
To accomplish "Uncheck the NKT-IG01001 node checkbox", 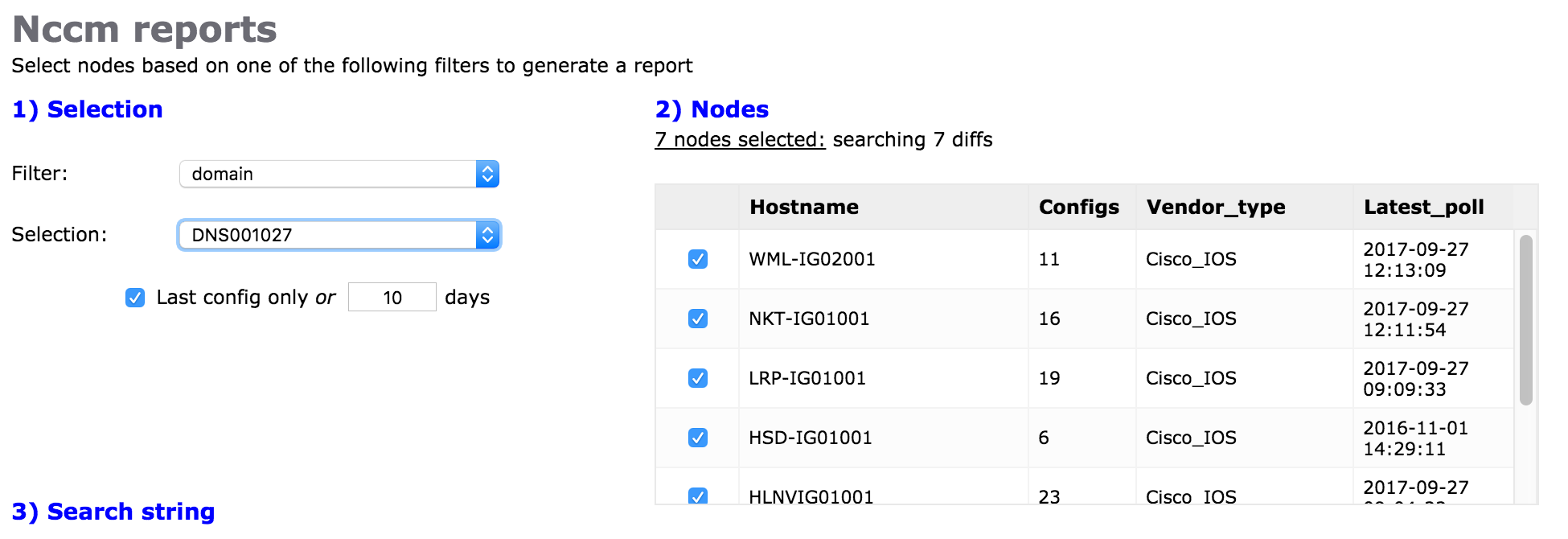I will pyautogui.click(x=697, y=319).
